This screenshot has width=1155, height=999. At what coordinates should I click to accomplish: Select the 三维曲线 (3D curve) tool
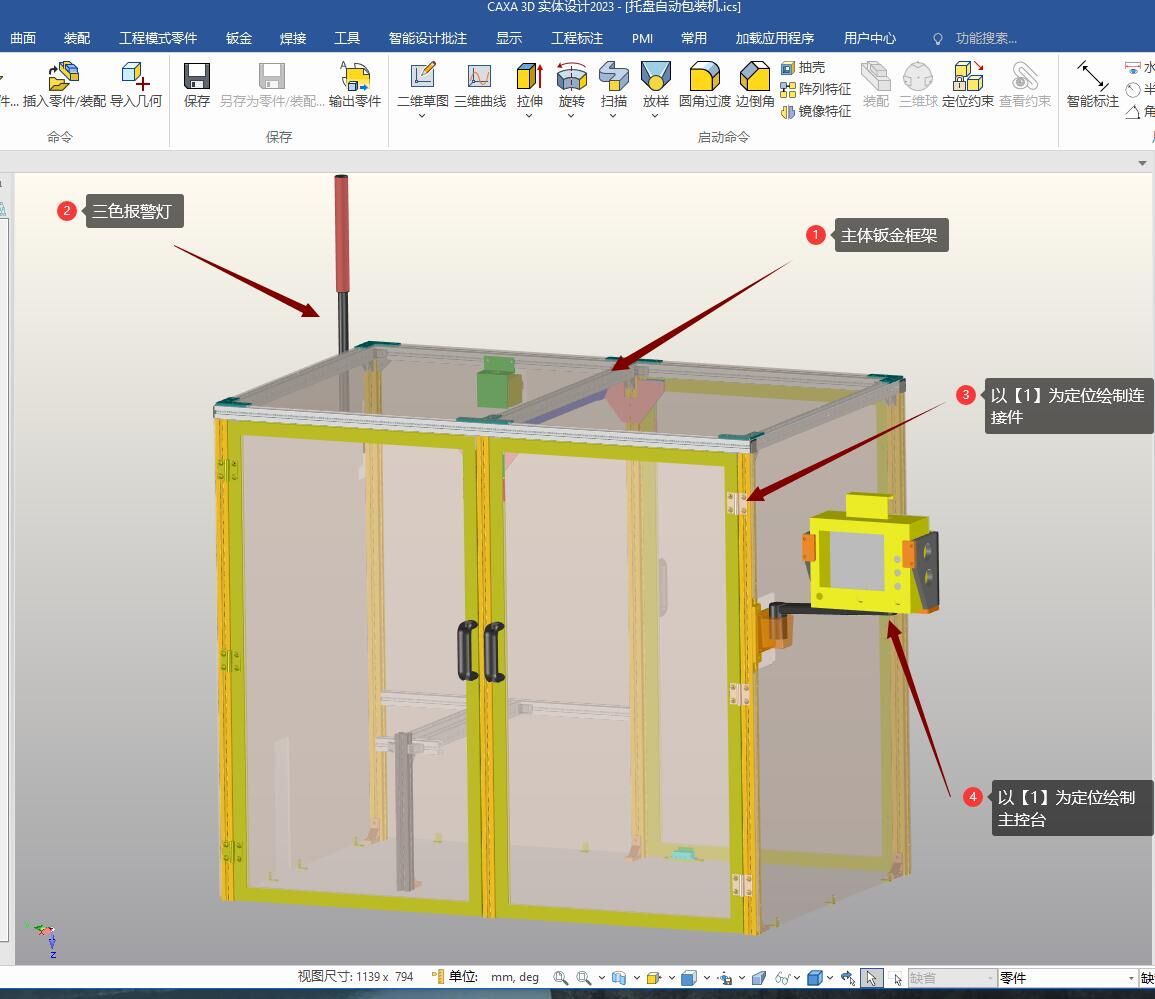(x=480, y=85)
